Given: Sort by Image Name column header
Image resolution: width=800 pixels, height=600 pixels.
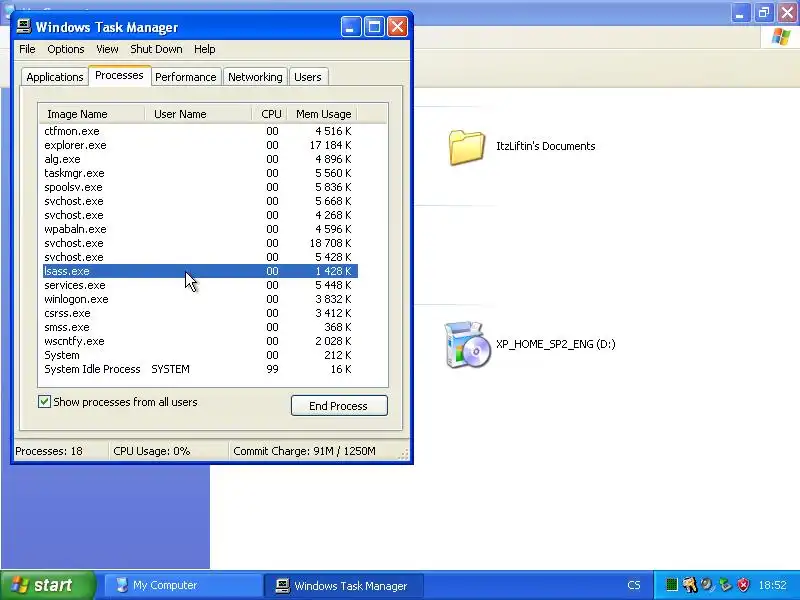Looking at the screenshot, I should pos(92,114).
